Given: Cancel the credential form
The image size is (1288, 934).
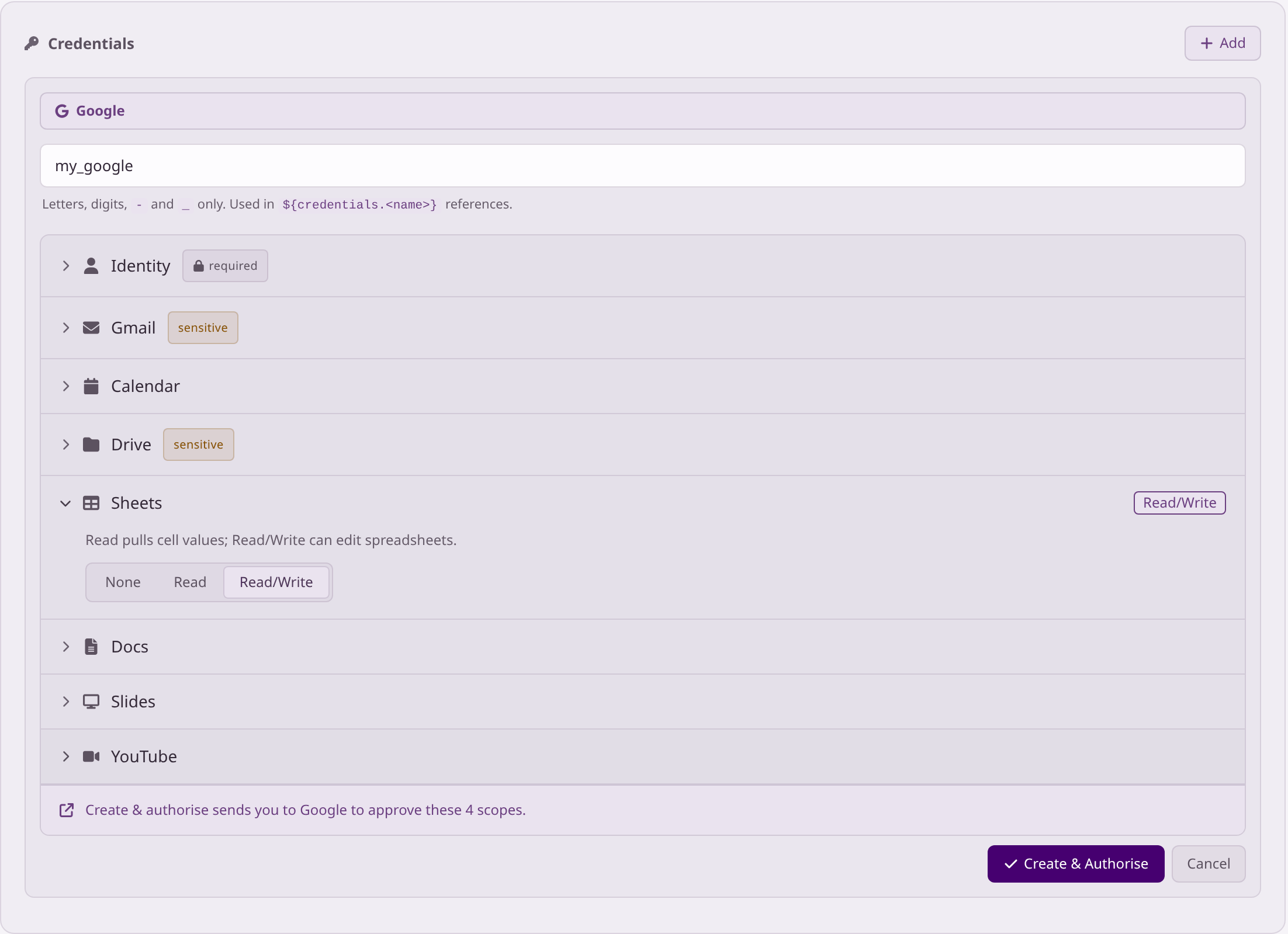Looking at the screenshot, I should pos(1209,864).
